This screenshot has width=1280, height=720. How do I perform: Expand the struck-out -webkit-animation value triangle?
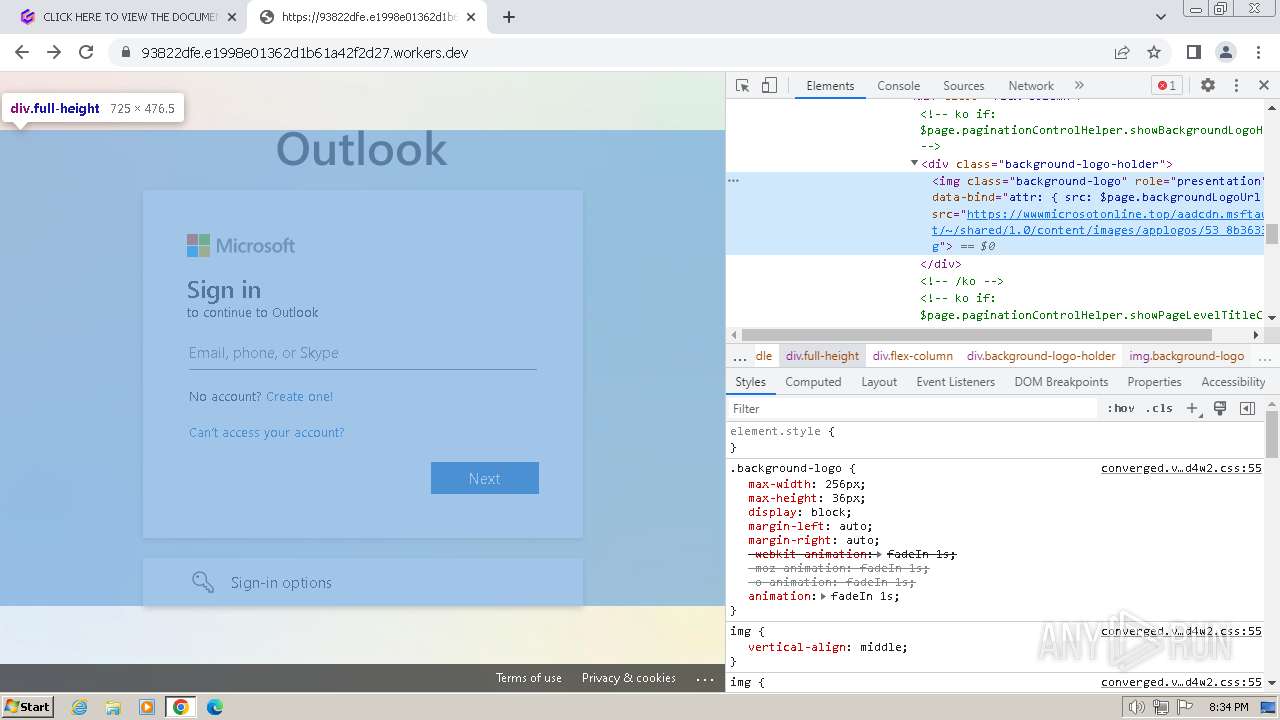click(880, 554)
